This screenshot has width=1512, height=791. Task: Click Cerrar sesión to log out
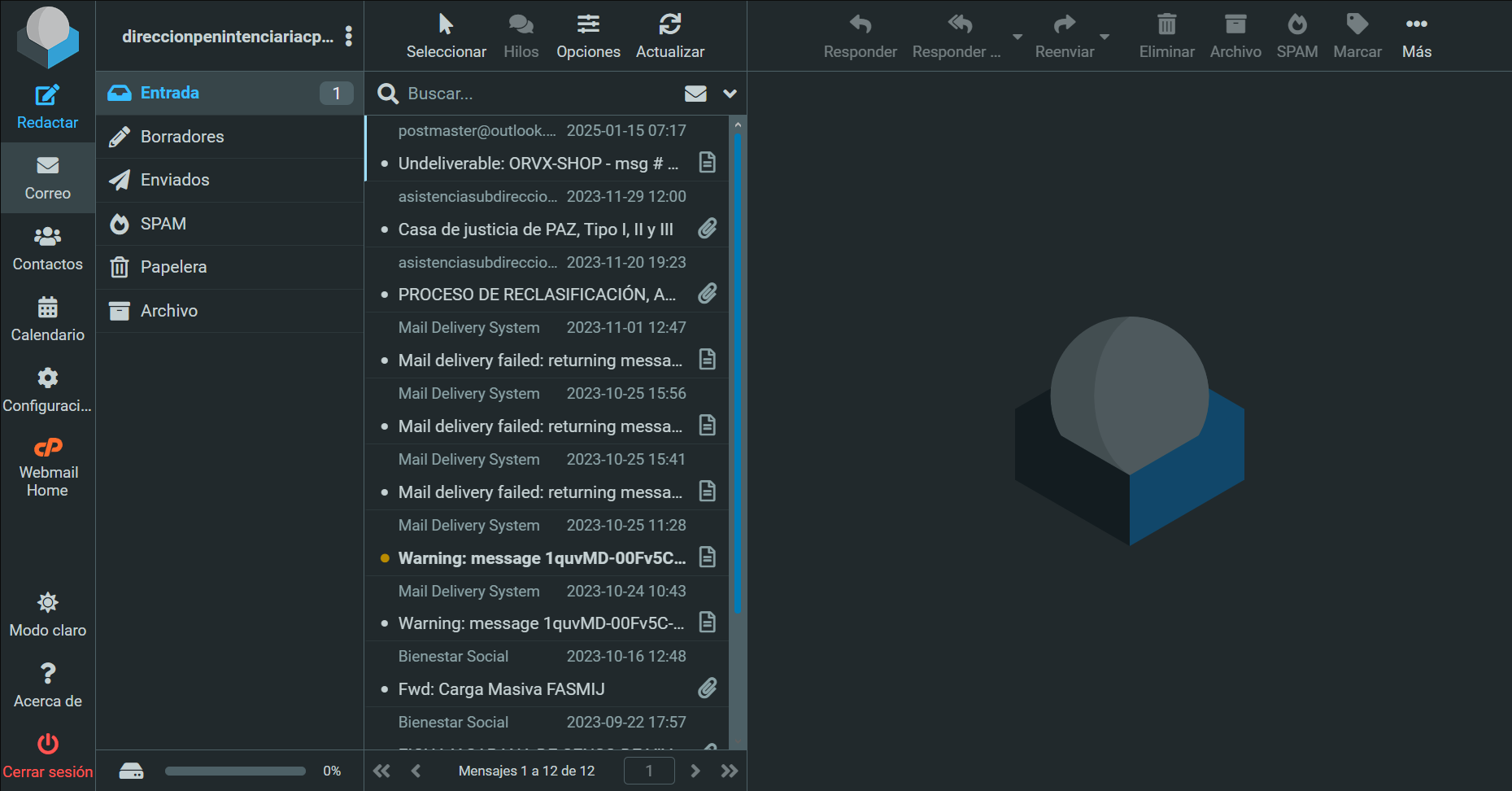[x=47, y=756]
